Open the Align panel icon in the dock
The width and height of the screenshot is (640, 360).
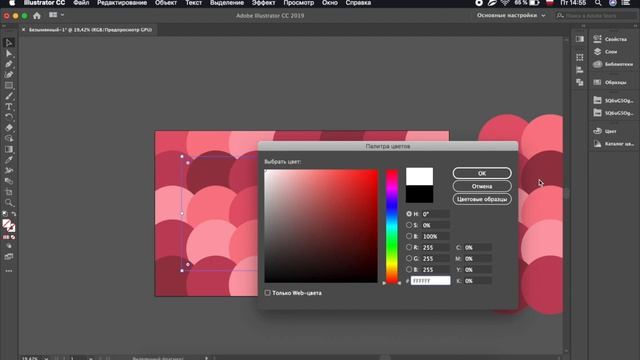(580, 70)
